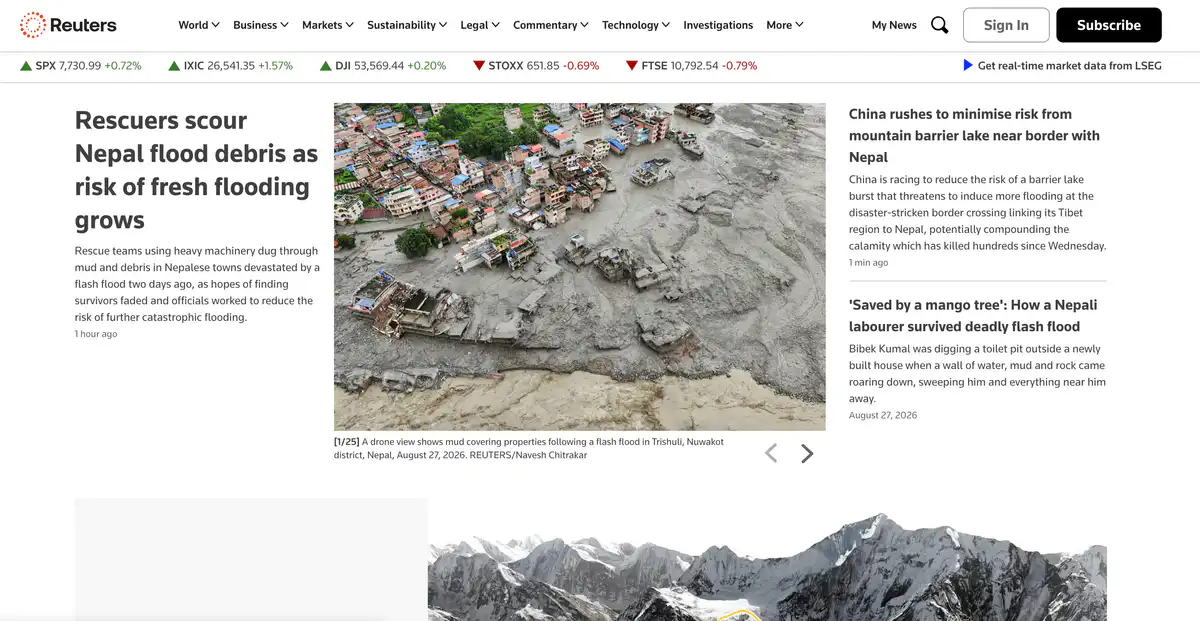Click the Sign In button
1200x621 pixels.
pos(1006,25)
